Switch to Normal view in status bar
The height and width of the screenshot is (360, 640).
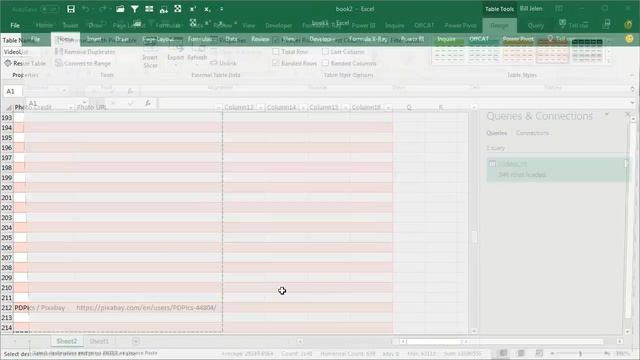point(503,353)
